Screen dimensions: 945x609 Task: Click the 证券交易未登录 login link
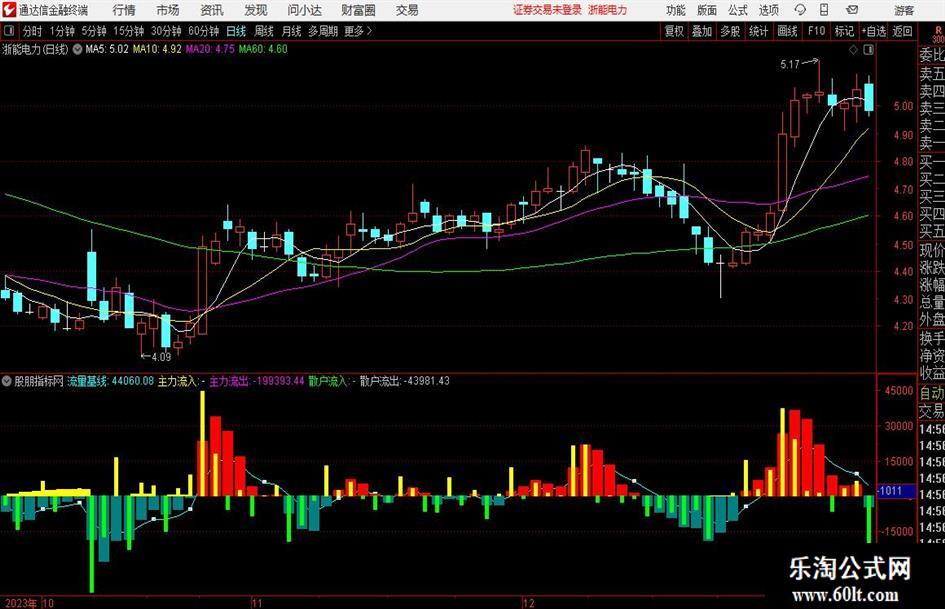[x=547, y=10]
